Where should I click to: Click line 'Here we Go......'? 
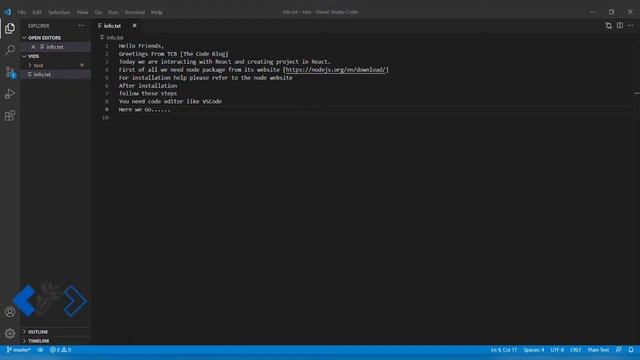pyautogui.click(x=144, y=109)
